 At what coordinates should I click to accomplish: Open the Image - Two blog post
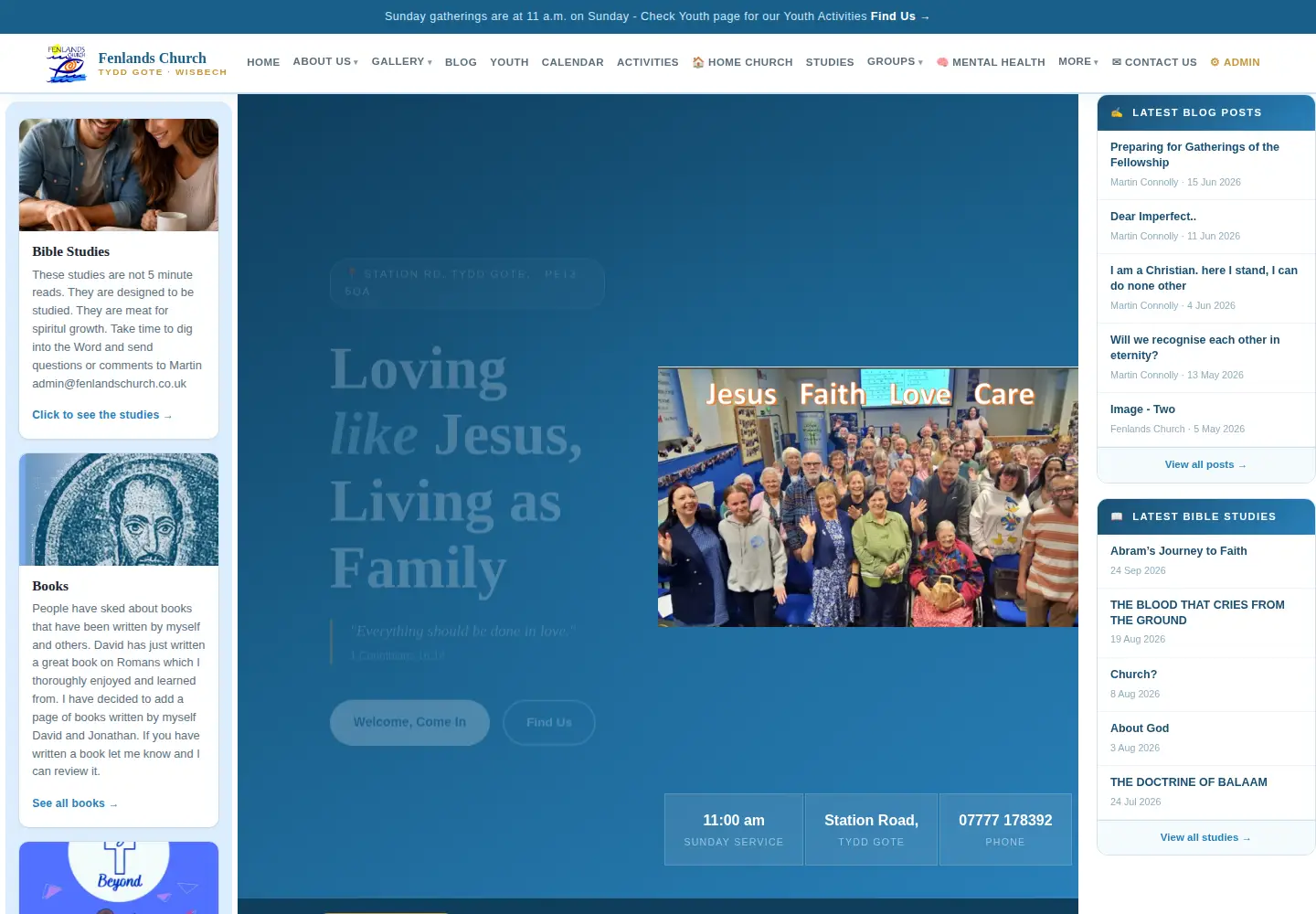click(x=1142, y=409)
